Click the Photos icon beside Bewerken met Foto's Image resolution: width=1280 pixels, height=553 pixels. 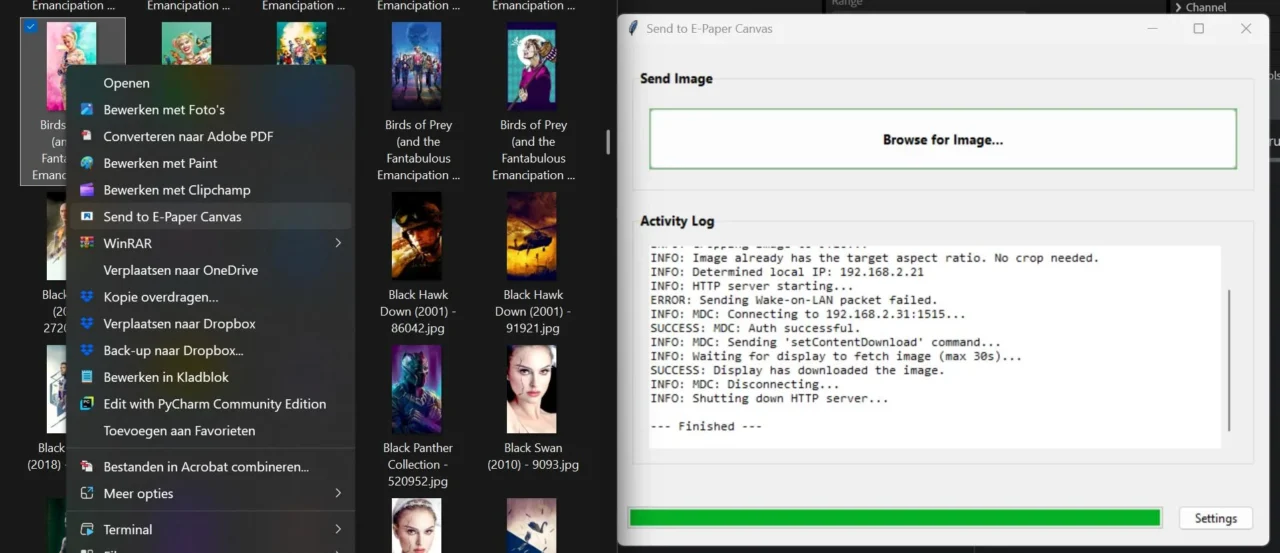(x=87, y=110)
